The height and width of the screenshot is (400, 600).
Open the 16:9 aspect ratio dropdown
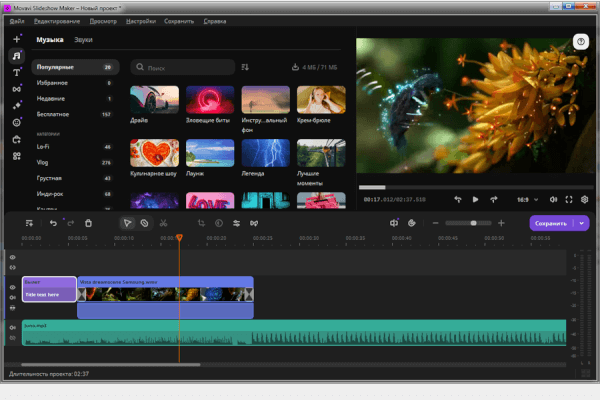(528, 199)
